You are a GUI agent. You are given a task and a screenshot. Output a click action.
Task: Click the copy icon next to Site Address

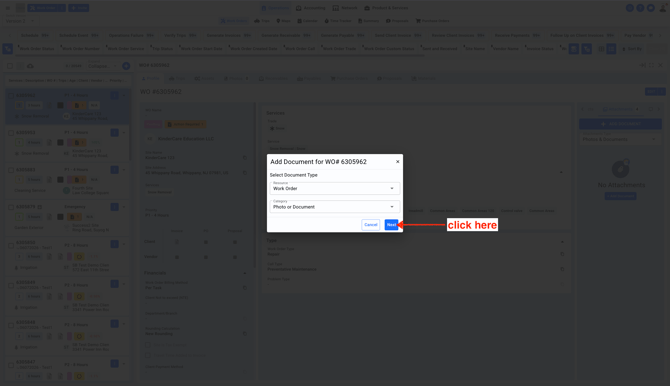pyautogui.click(x=245, y=173)
